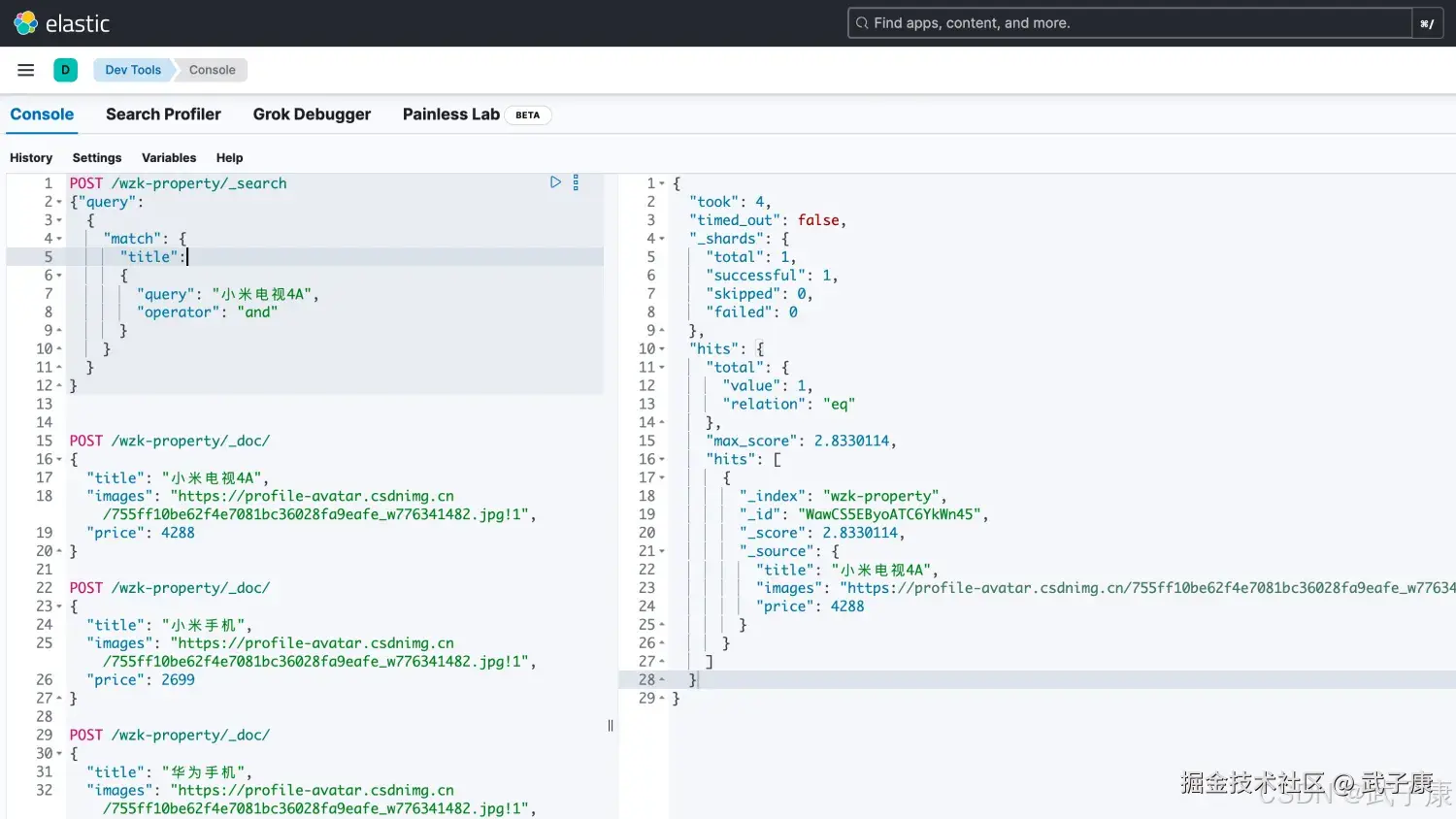Image resolution: width=1456 pixels, height=819 pixels.
Task: Switch to the Search Profiler tab
Action: pyautogui.click(x=163, y=114)
